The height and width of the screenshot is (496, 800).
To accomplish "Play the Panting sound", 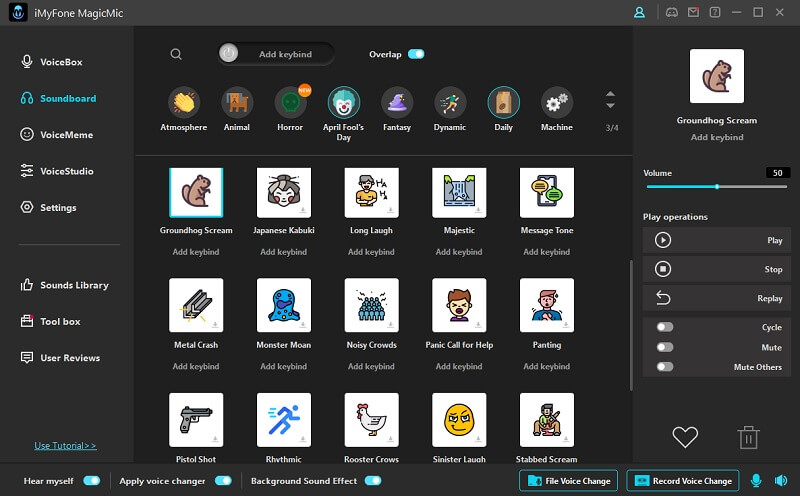I will (547, 305).
